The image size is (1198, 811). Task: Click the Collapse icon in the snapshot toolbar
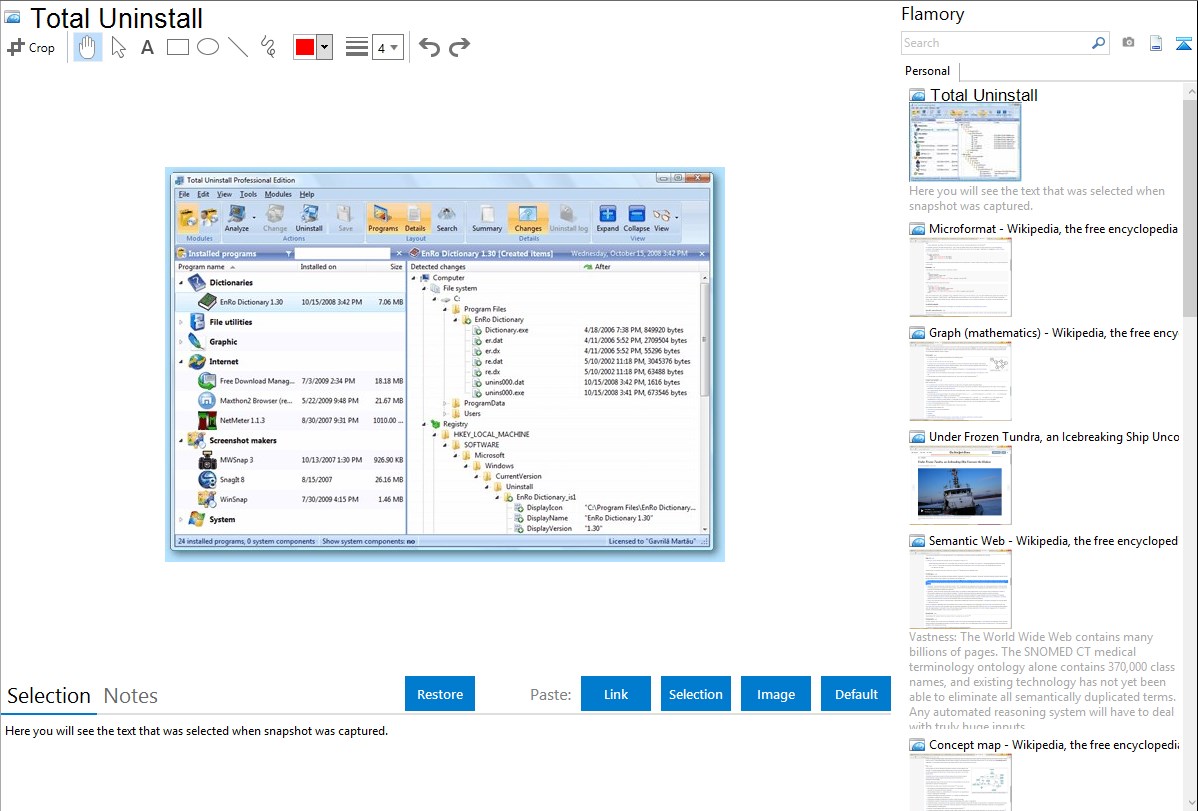(x=636, y=218)
